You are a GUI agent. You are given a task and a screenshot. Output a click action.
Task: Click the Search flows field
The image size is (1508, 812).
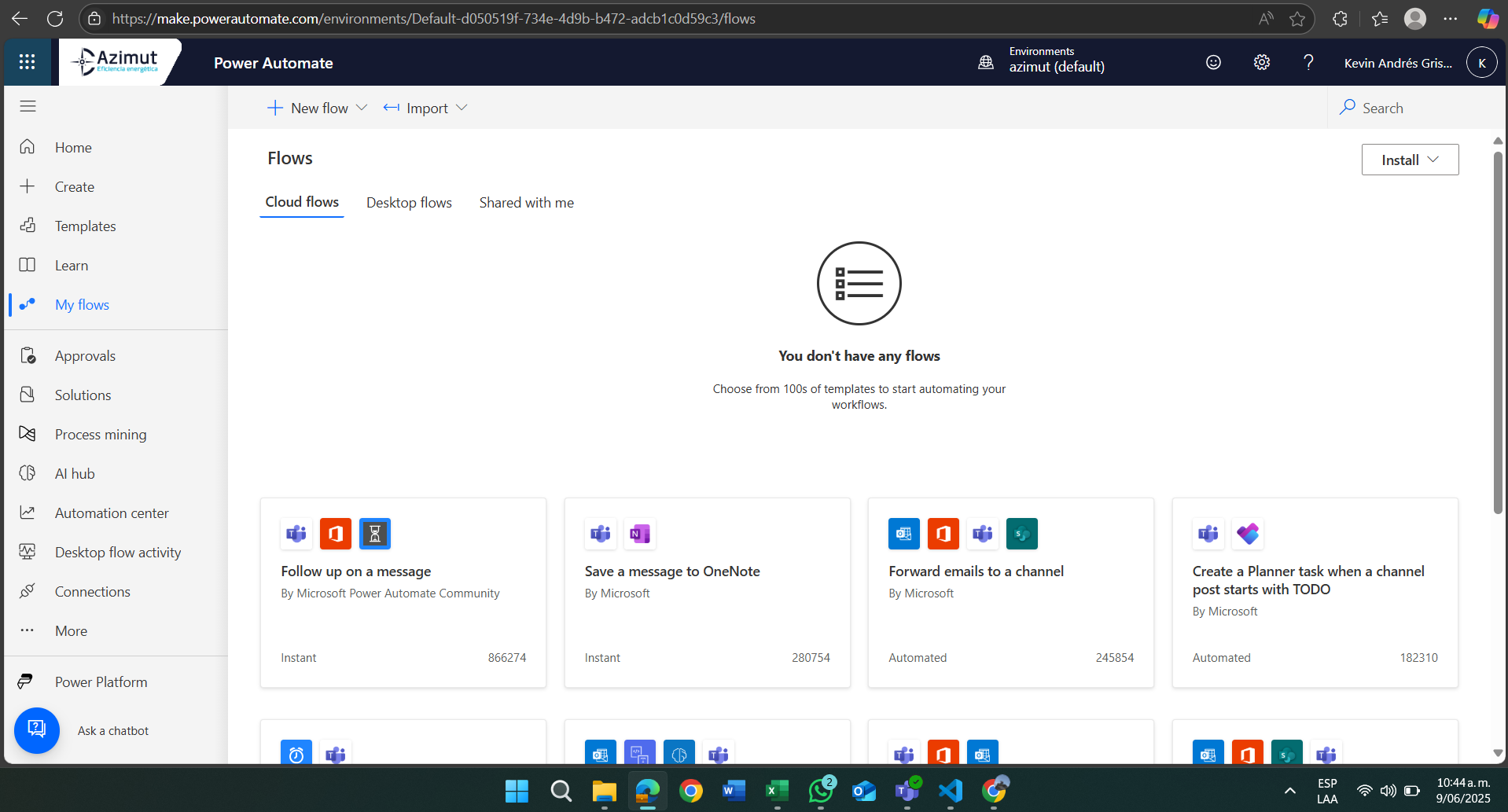coord(1415,108)
